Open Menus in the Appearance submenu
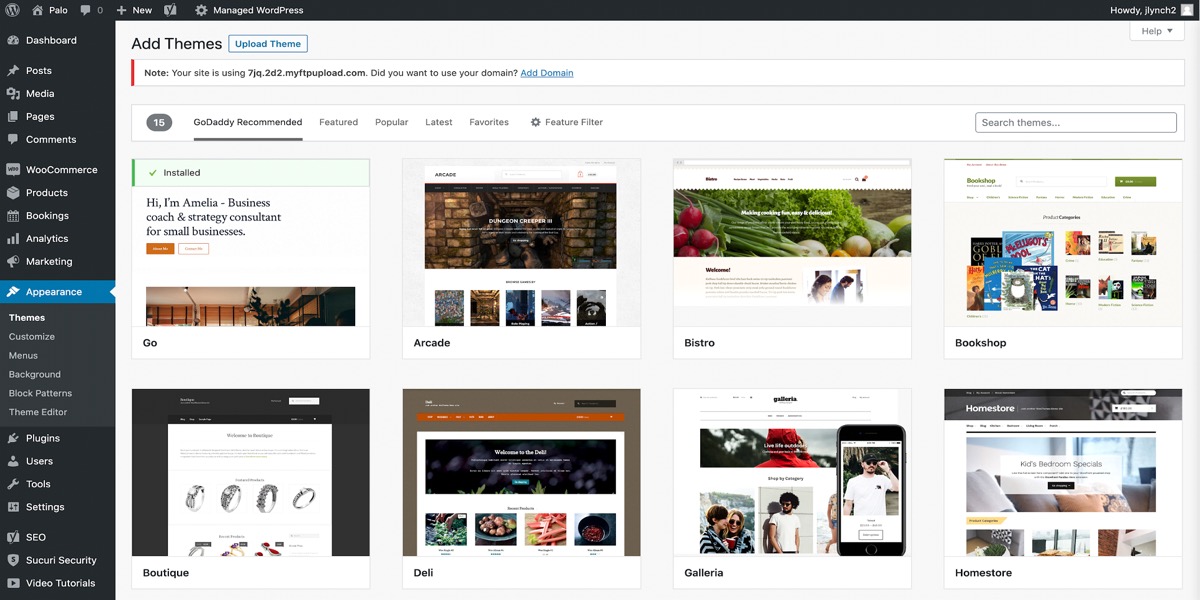The height and width of the screenshot is (600, 1200). point(23,356)
